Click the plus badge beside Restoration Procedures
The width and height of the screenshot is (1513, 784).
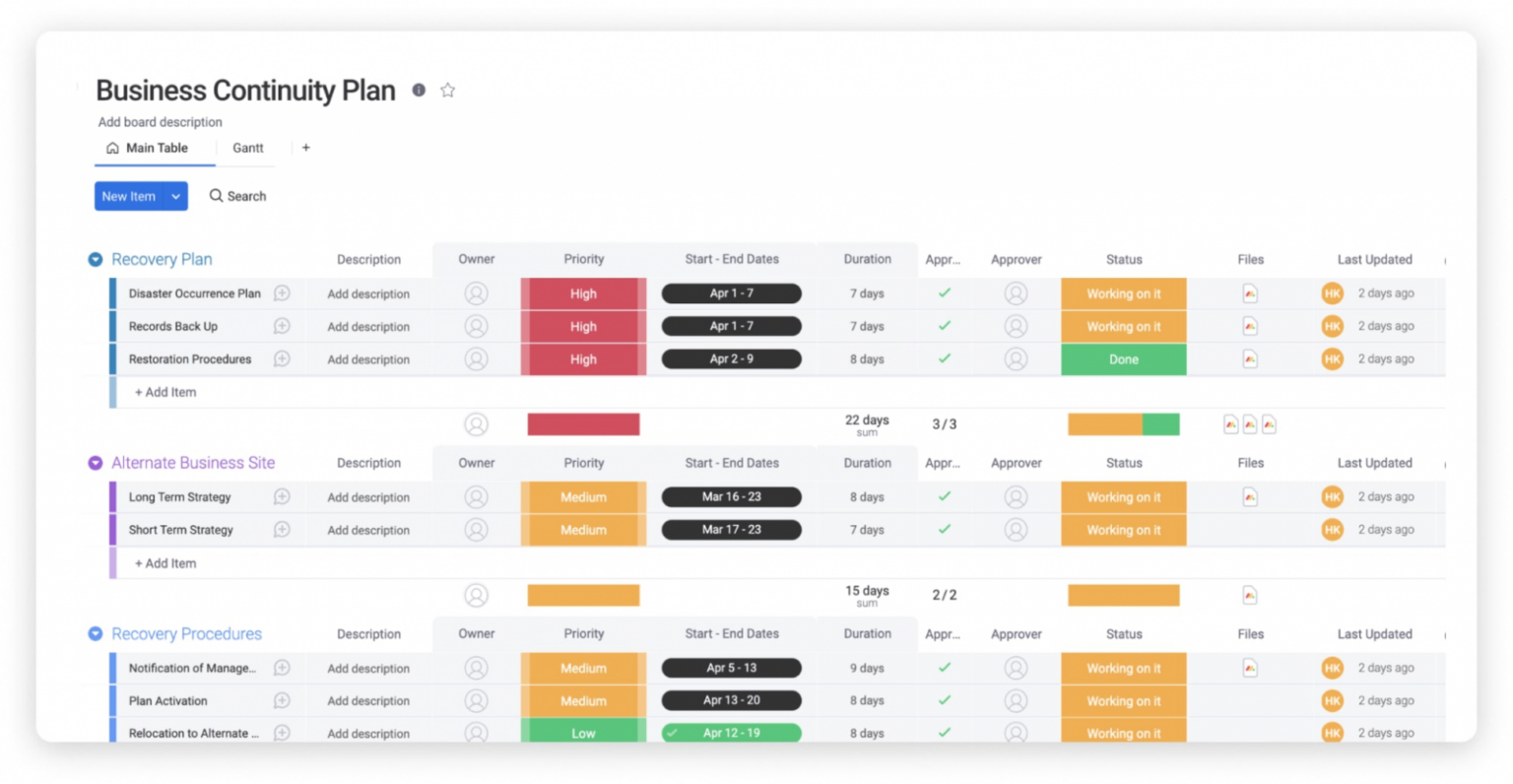[283, 359]
